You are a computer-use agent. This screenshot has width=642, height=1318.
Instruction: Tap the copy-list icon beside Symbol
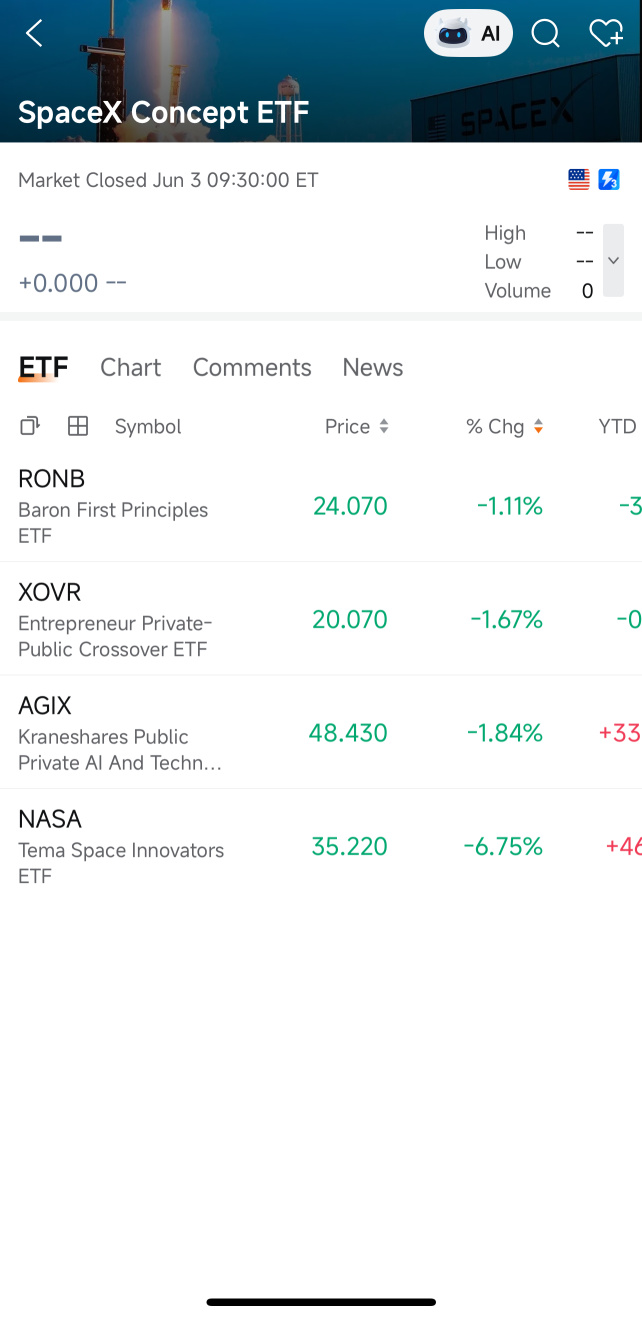[30, 426]
